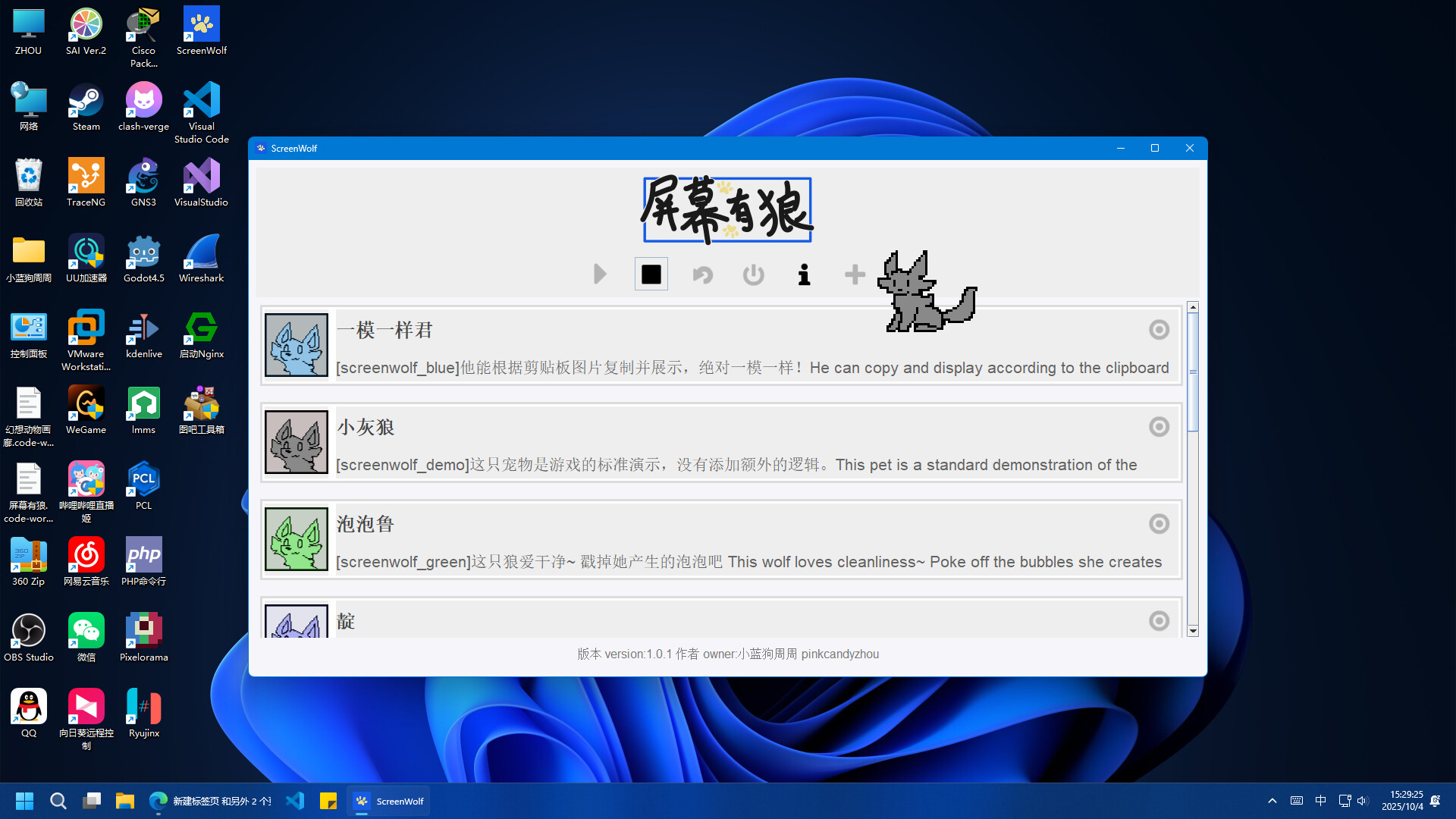1456x819 pixels.
Task: Click the ScreenWolf icon in the taskbar
Action: coord(388,801)
